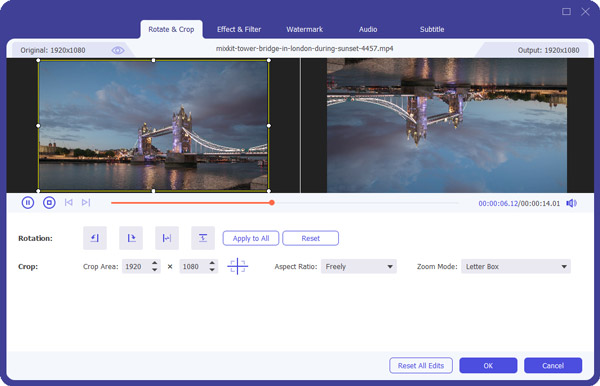Click the Apply to All button
The height and width of the screenshot is (386, 600).
pyautogui.click(x=251, y=238)
